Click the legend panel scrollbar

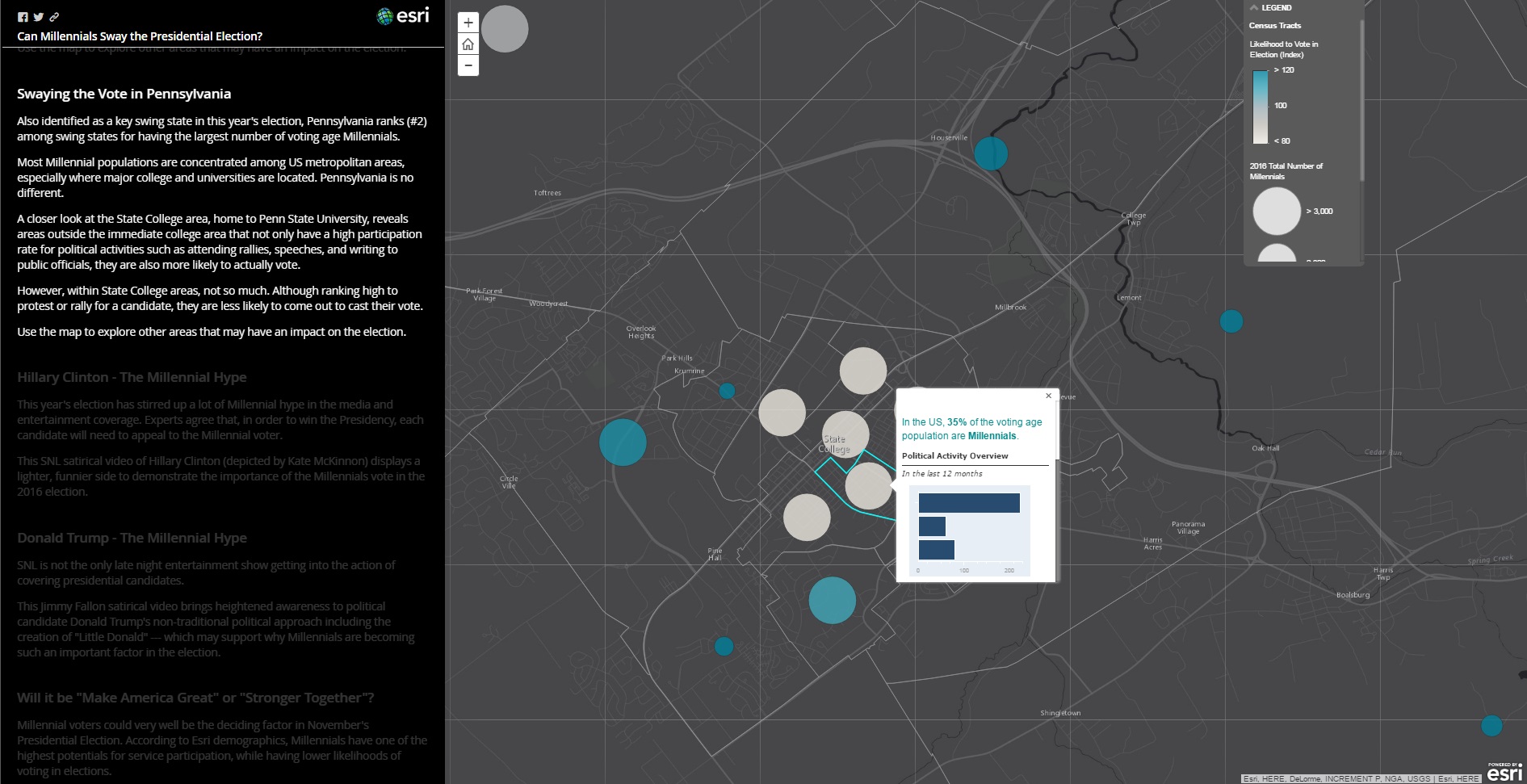pyautogui.click(x=1361, y=97)
